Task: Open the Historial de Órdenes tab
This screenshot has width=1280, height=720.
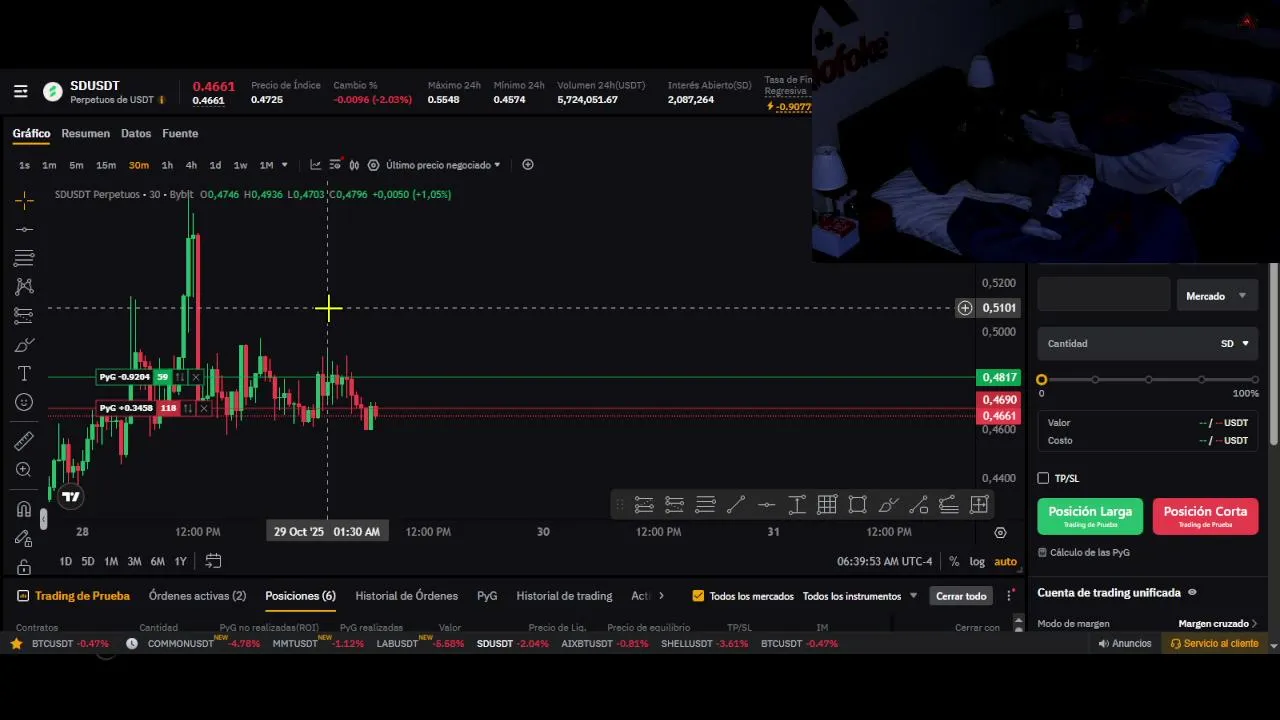Action: coord(406,596)
